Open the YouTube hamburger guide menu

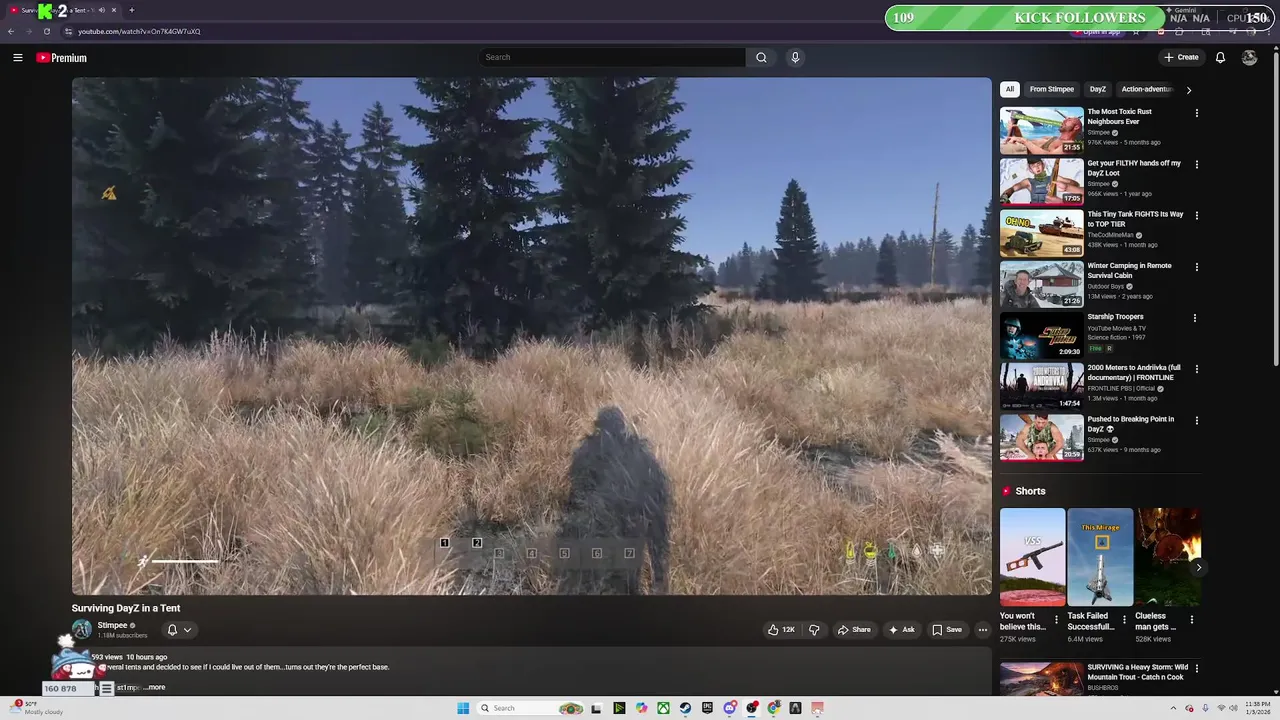click(x=18, y=58)
